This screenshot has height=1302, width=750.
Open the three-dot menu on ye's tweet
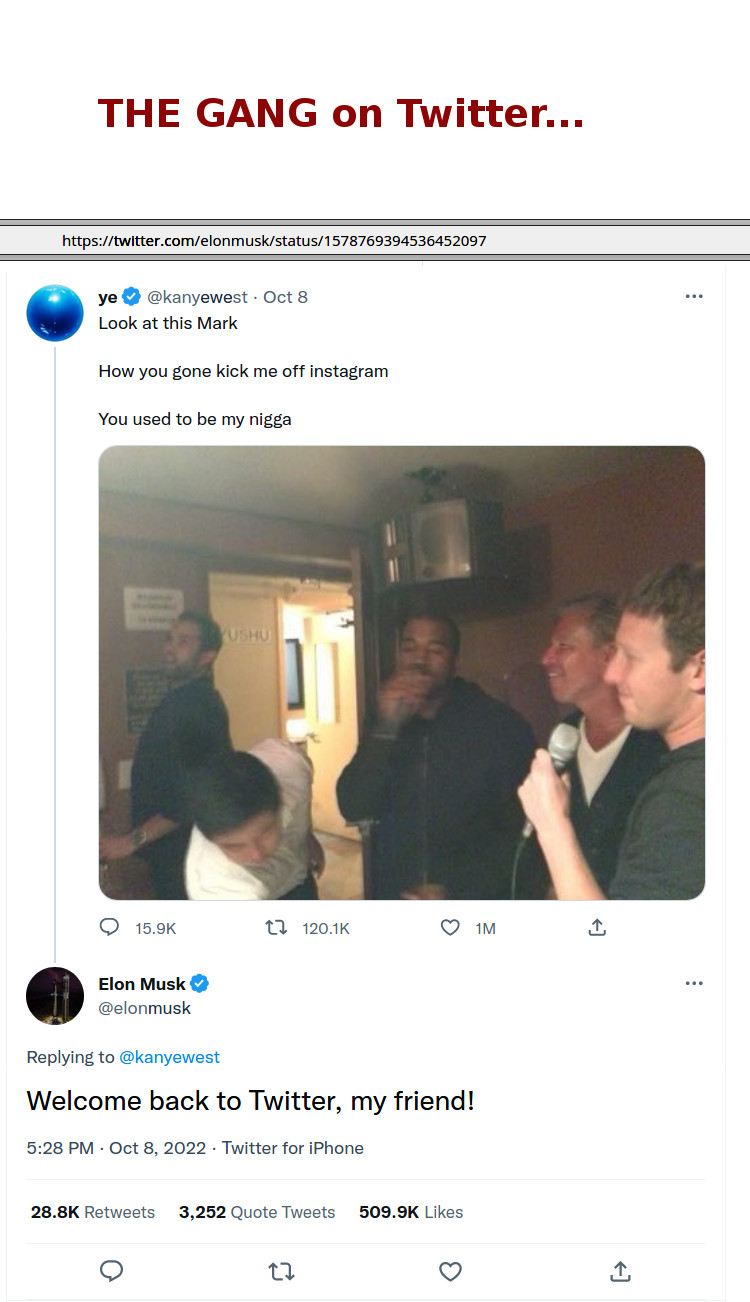point(694,297)
